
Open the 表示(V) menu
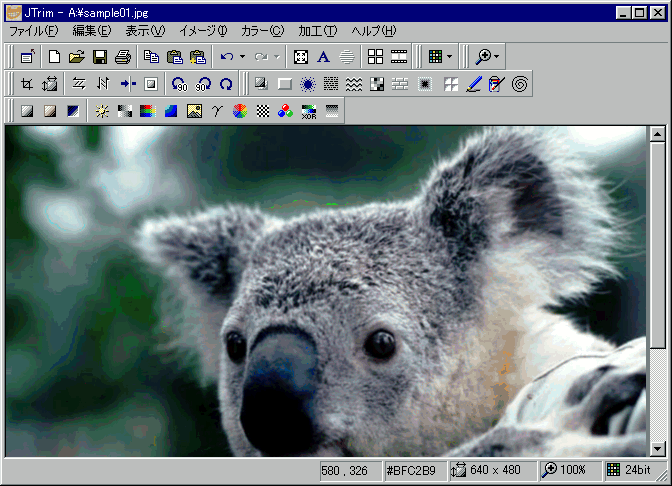[x=145, y=31]
